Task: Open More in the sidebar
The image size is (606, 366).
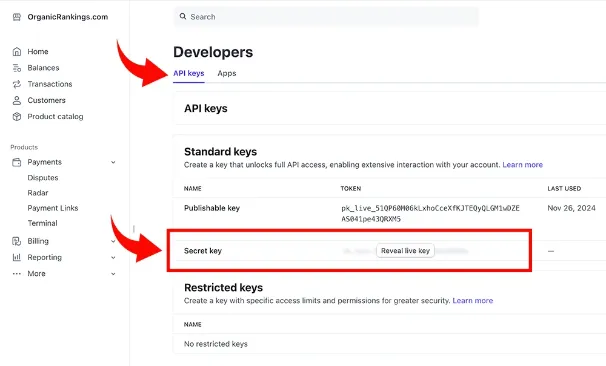Action: (36, 274)
